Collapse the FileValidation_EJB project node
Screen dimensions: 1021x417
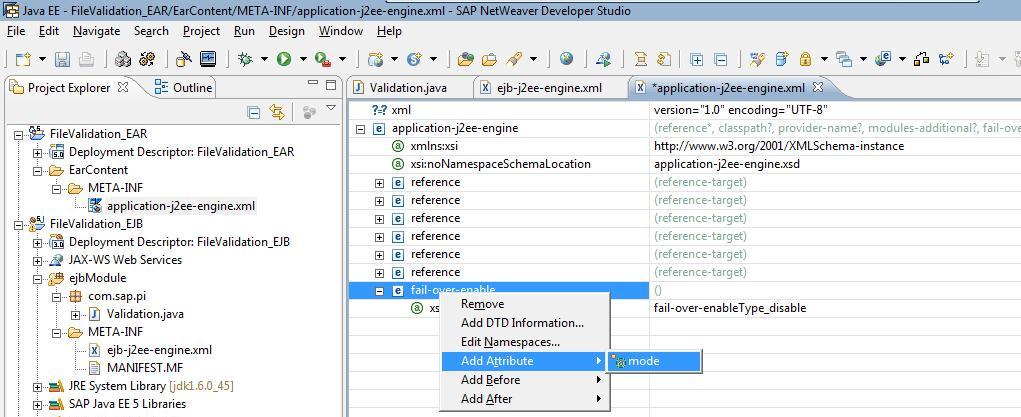point(19,224)
